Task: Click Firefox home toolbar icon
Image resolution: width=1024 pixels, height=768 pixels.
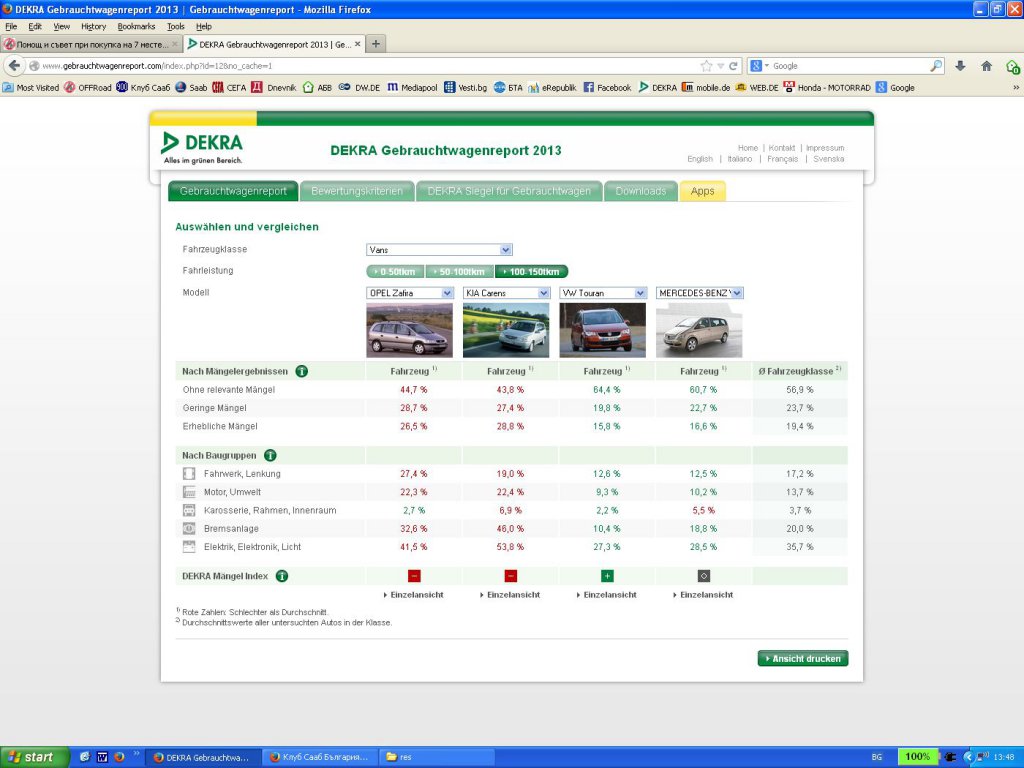Action: point(986,66)
